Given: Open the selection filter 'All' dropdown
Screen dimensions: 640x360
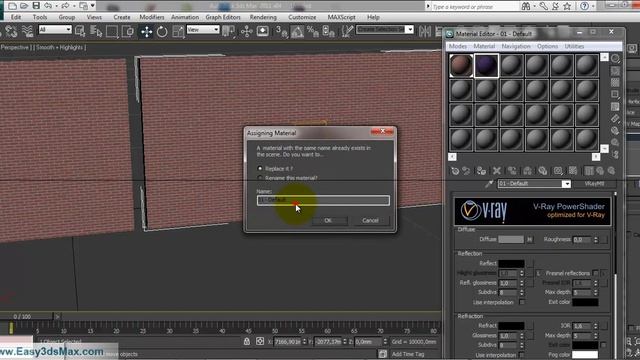Looking at the screenshot, I should [55, 30].
